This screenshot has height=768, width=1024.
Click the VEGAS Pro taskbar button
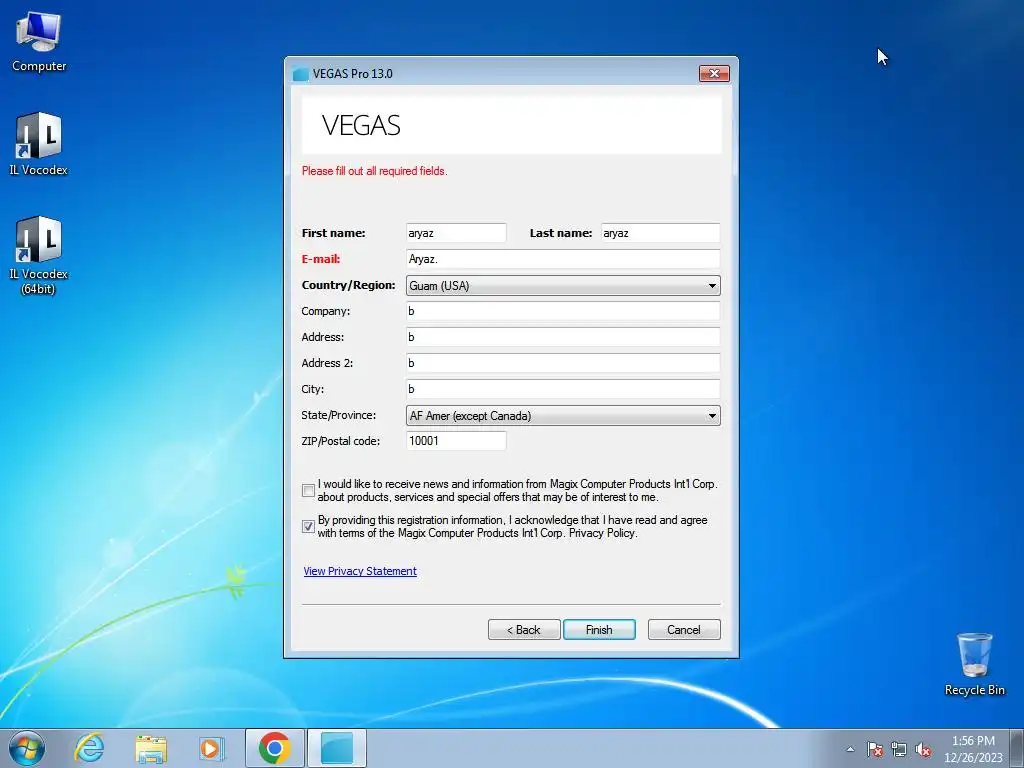click(x=337, y=748)
